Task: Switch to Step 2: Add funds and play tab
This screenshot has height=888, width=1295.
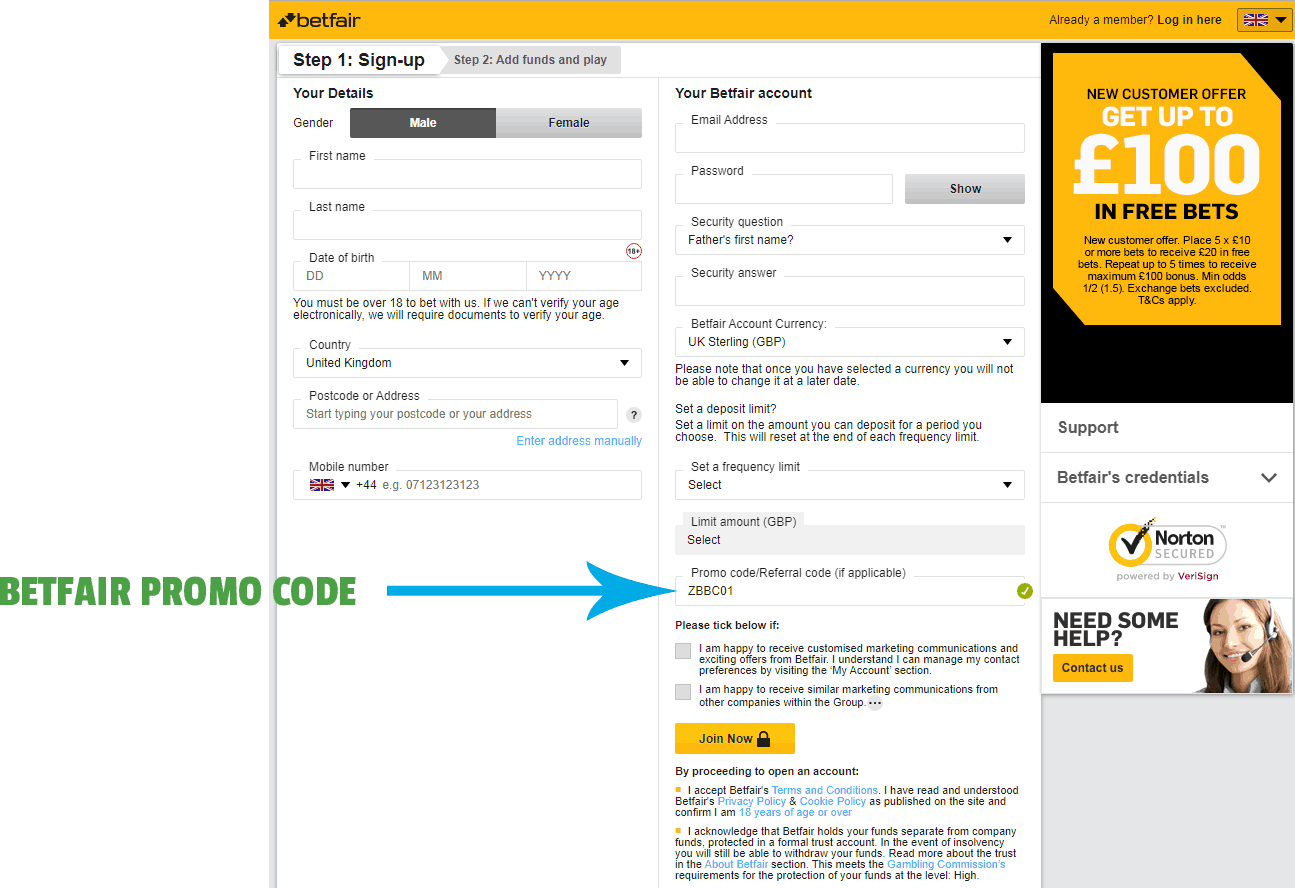Action: tap(530, 60)
